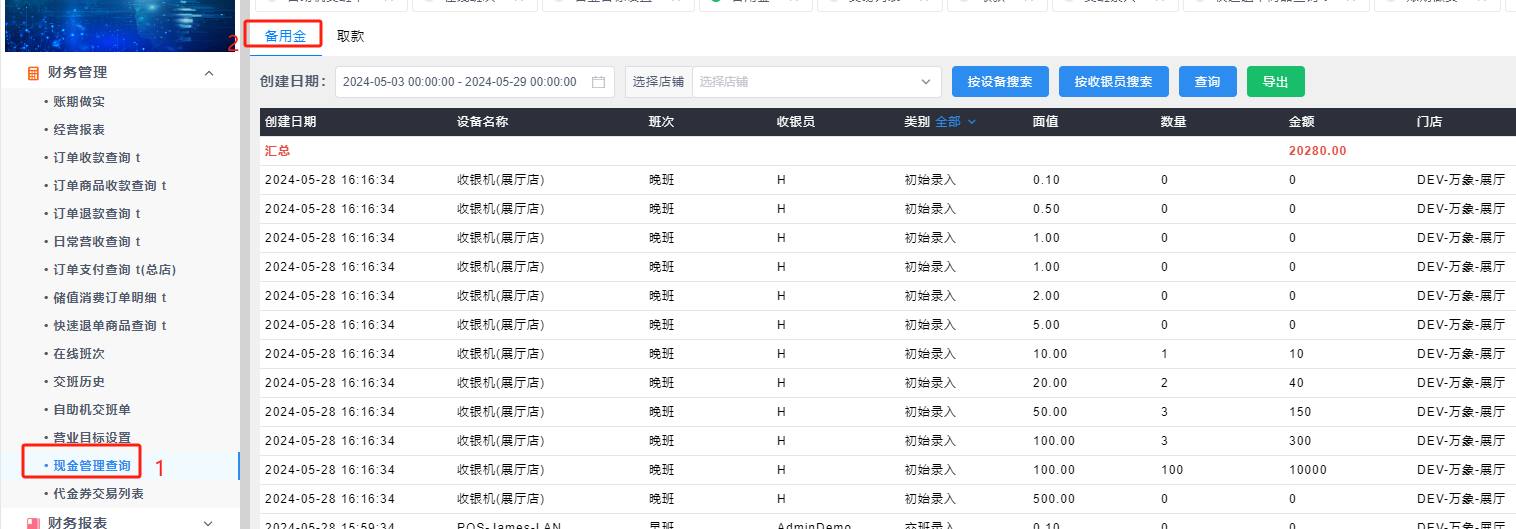This screenshot has width=1516, height=529.
Task: Click the 创建日期 date range input
Action: tap(460, 82)
